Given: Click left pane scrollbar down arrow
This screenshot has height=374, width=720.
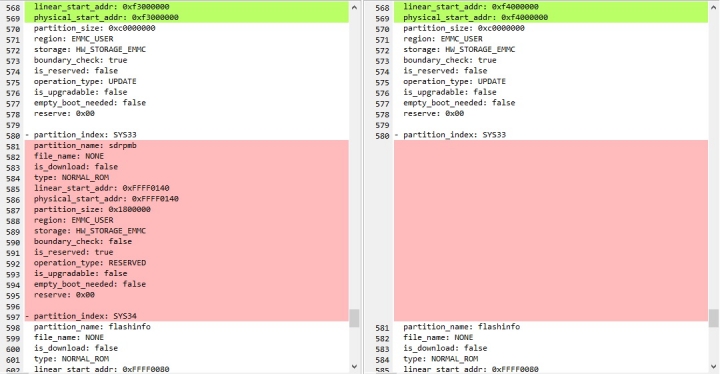Looking at the screenshot, I should (354, 366).
